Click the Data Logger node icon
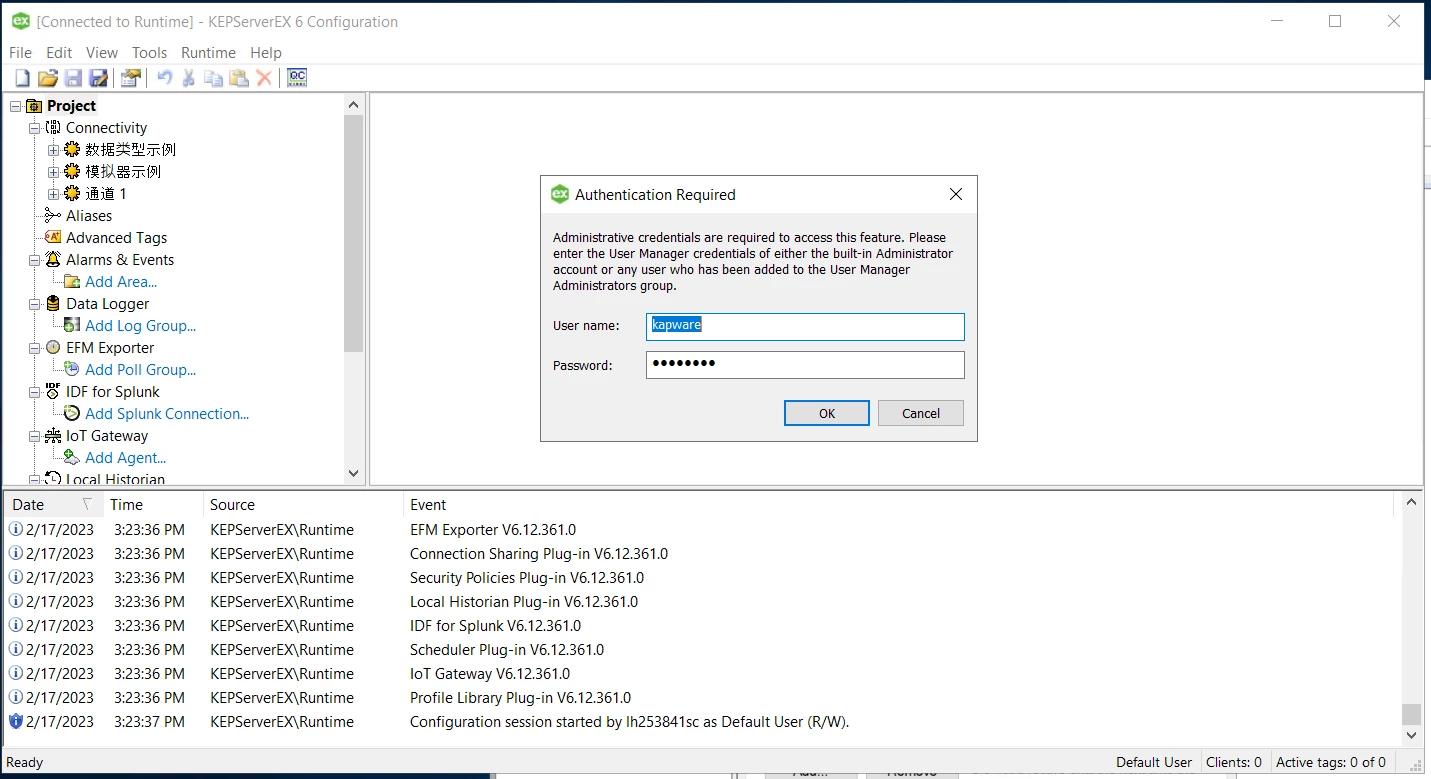 click(x=53, y=304)
